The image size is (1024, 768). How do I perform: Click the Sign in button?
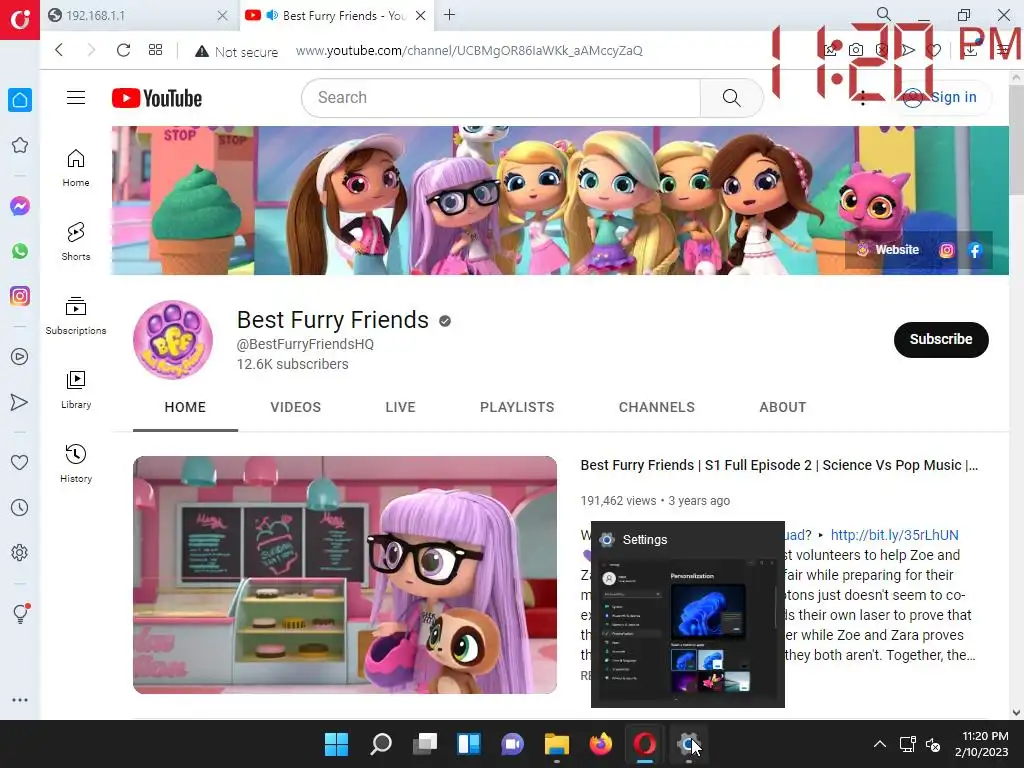[942, 97]
